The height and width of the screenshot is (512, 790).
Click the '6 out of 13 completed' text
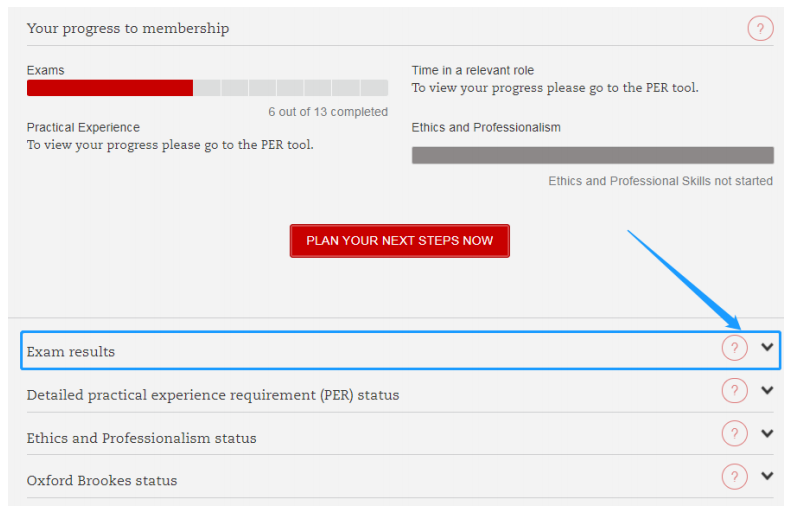click(x=327, y=112)
